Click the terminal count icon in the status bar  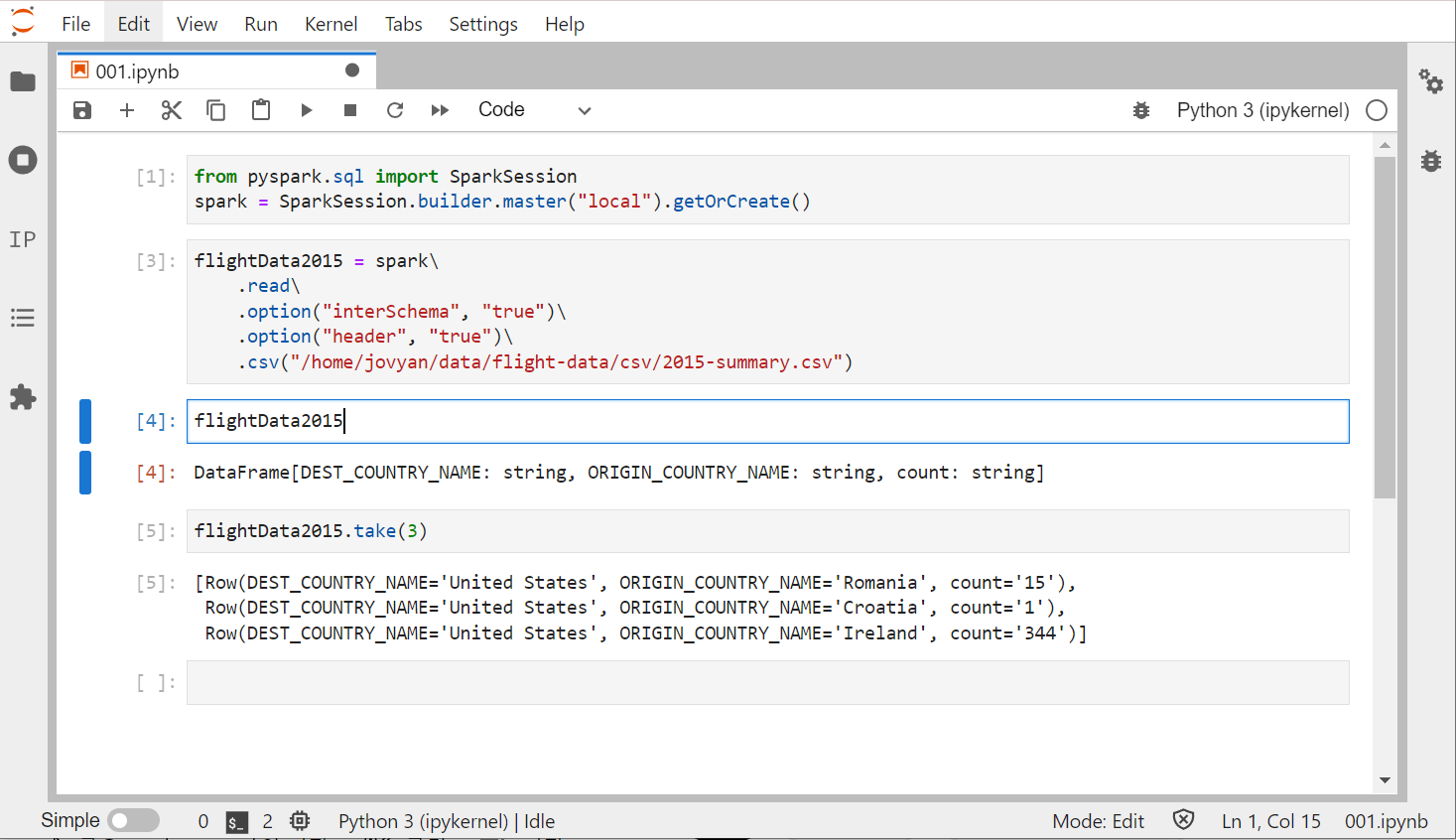pos(236,821)
